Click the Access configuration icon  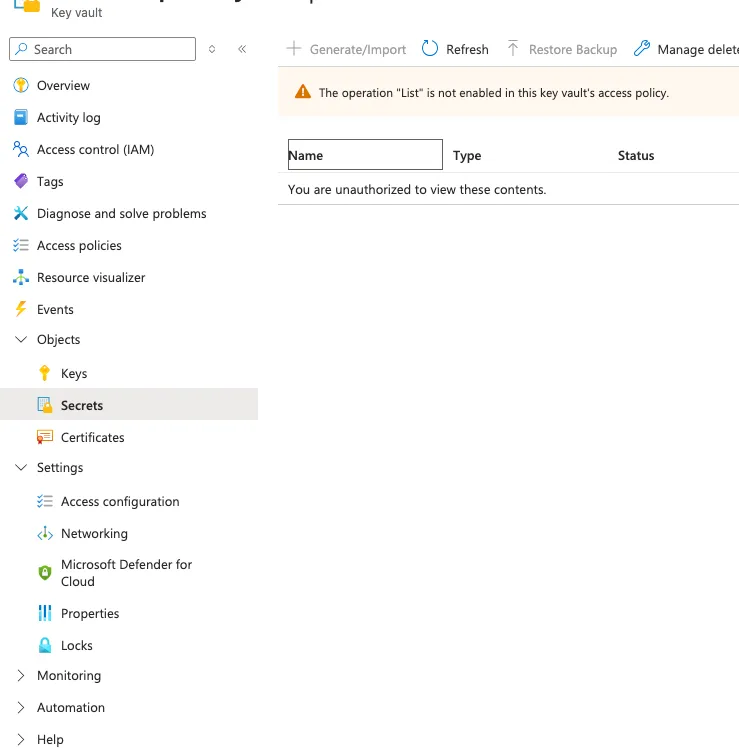coord(45,501)
